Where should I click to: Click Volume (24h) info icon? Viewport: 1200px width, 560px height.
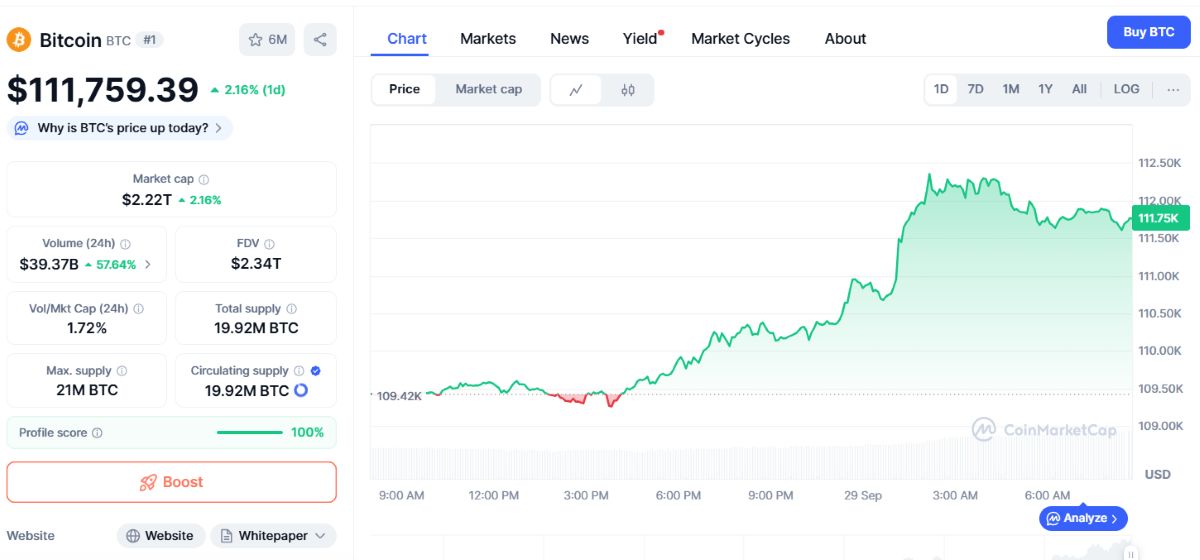point(126,244)
